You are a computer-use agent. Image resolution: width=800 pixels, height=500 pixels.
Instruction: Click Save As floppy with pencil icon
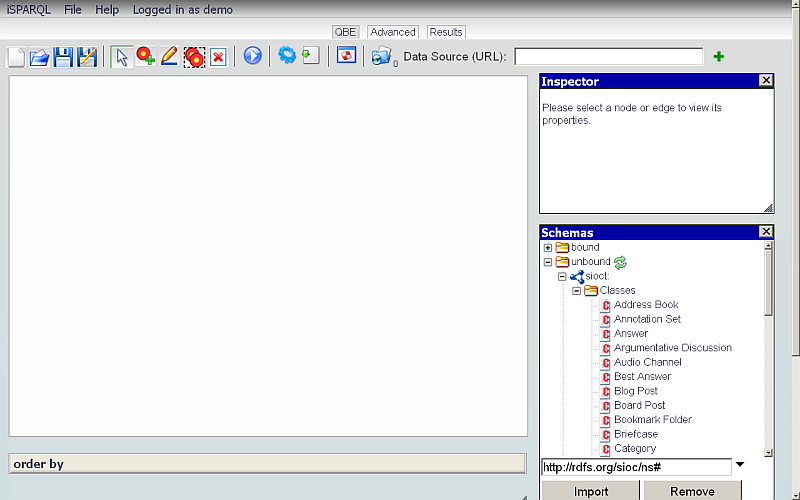pyautogui.click(x=87, y=57)
